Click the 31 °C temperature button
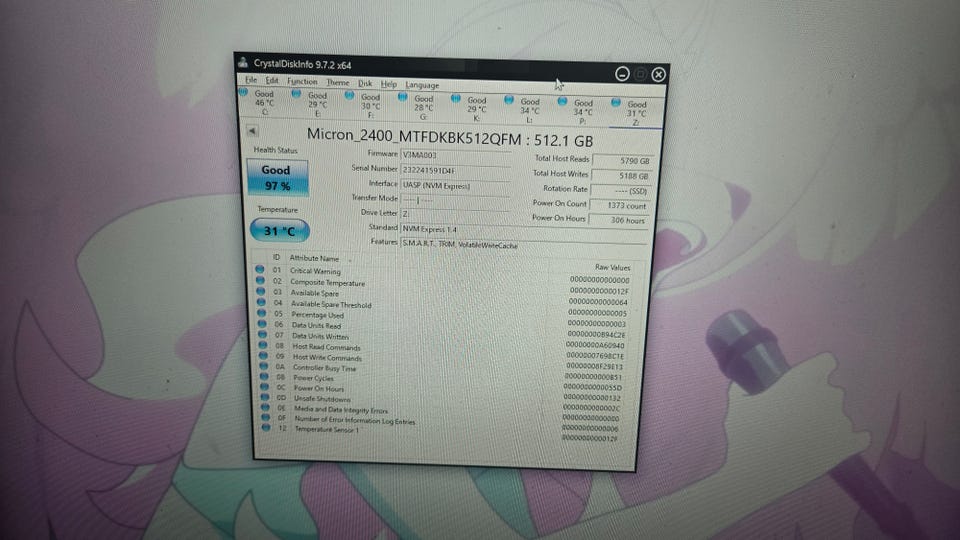Image resolution: width=960 pixels, height=540 pixels. point(280,231)
